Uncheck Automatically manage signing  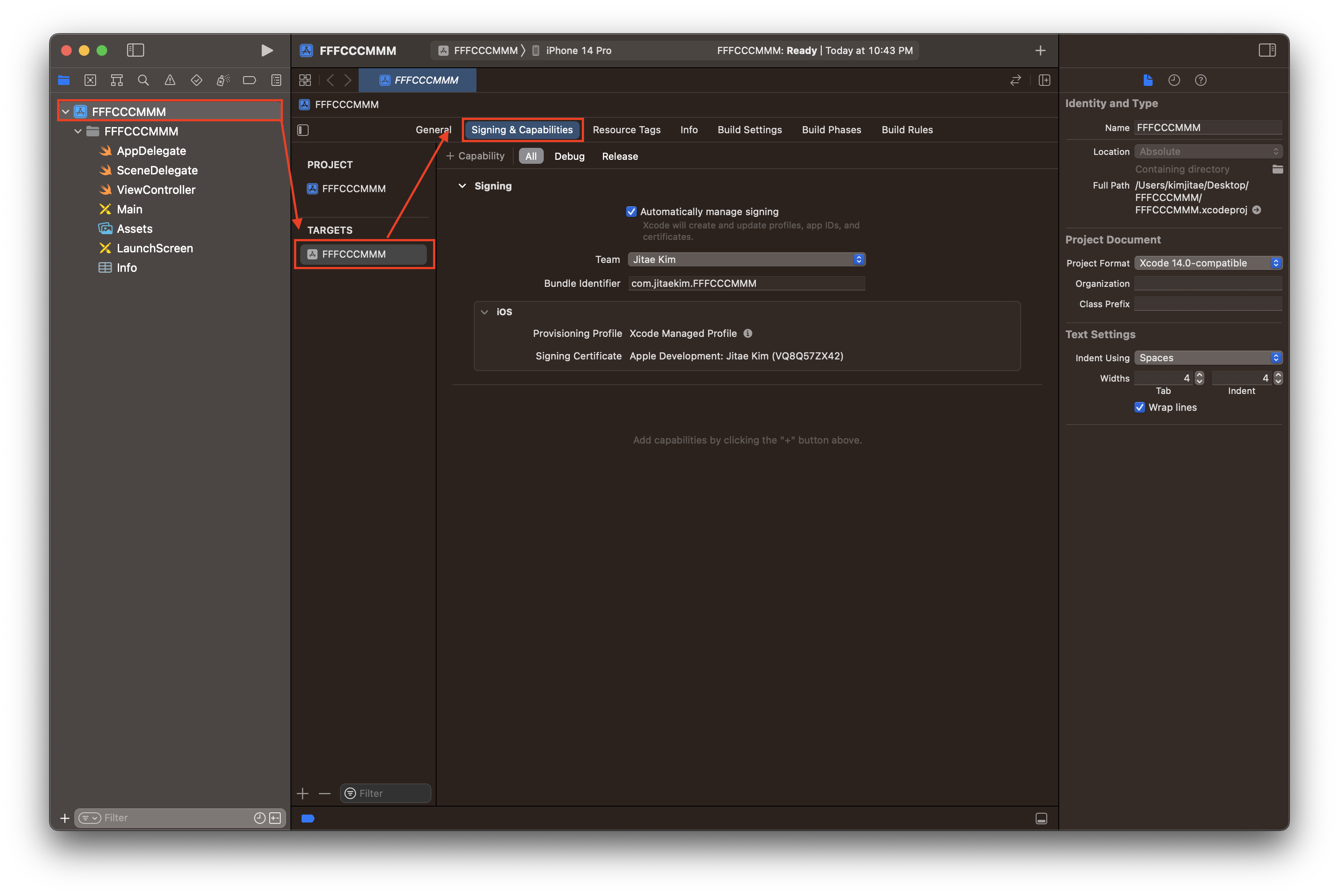pyautogui.click(x=631, y=212)
